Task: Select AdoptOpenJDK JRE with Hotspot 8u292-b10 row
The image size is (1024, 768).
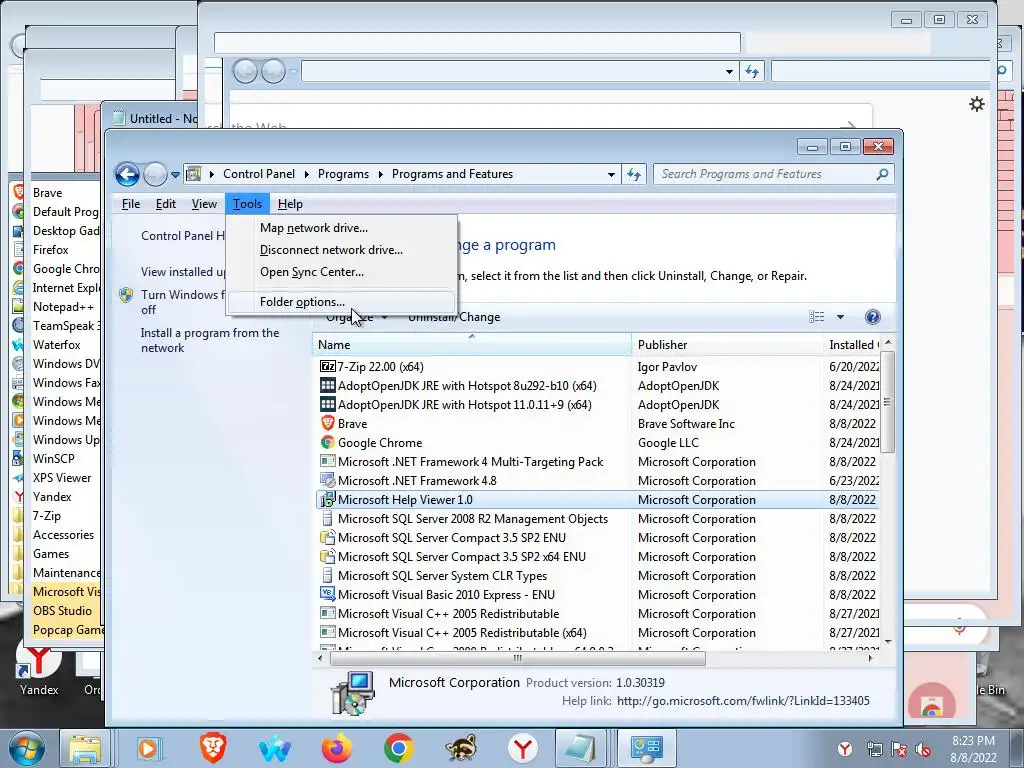Action: point(598,385)
